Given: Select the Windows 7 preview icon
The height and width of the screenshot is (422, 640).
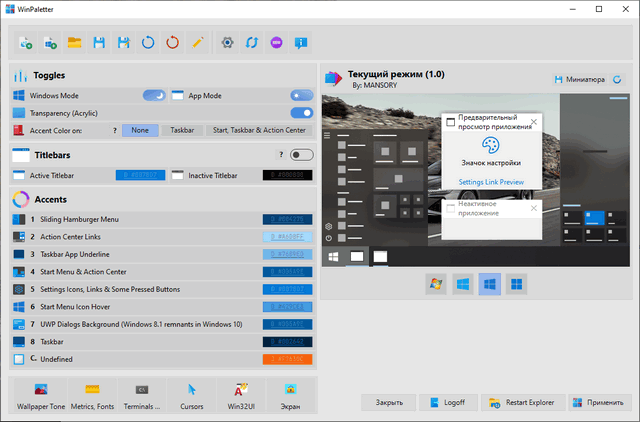Looking at the screenshot, I should tap(436, 285).
